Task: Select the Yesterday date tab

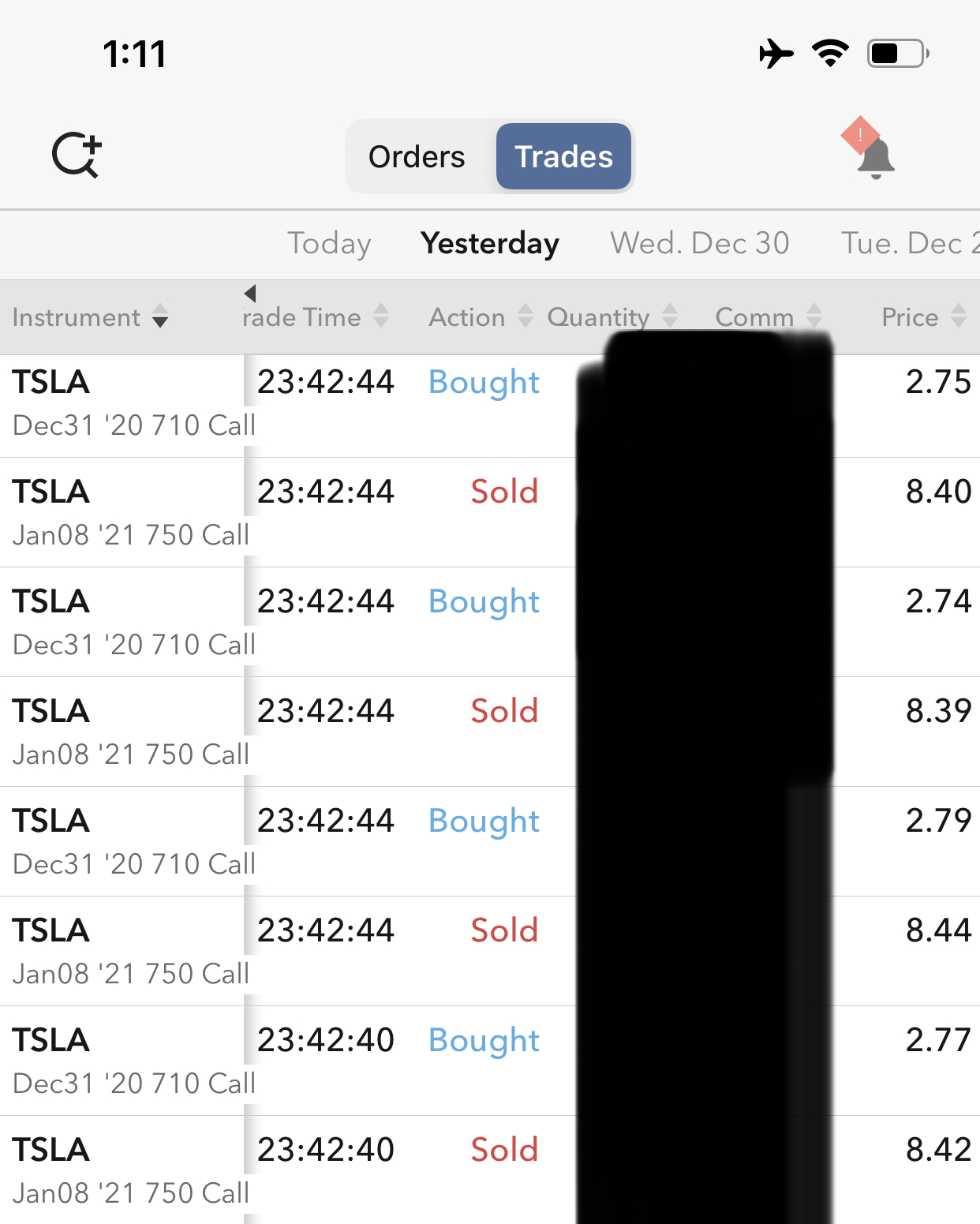Action: tap(489, 243)
